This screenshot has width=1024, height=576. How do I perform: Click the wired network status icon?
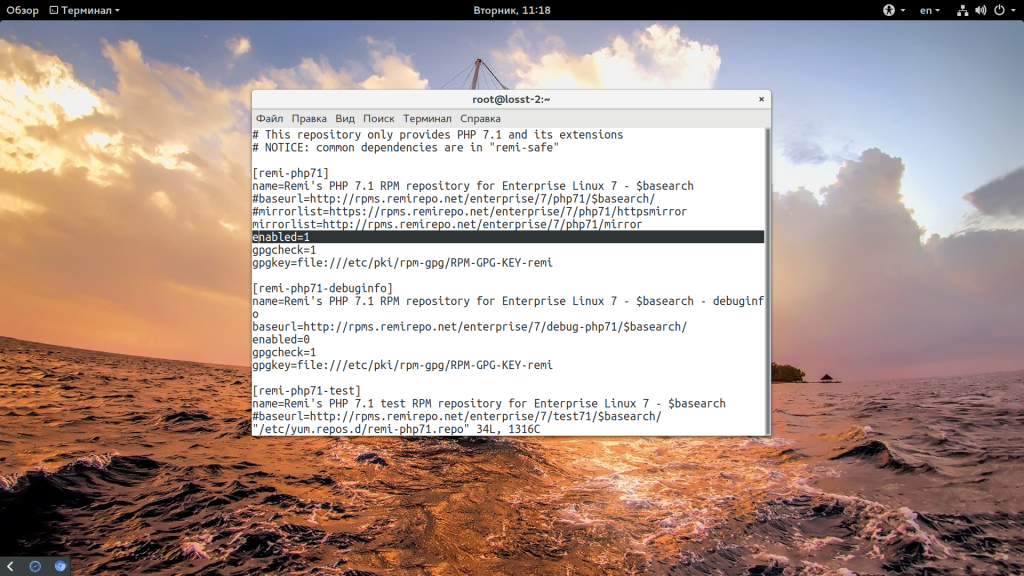pos(962,10)
